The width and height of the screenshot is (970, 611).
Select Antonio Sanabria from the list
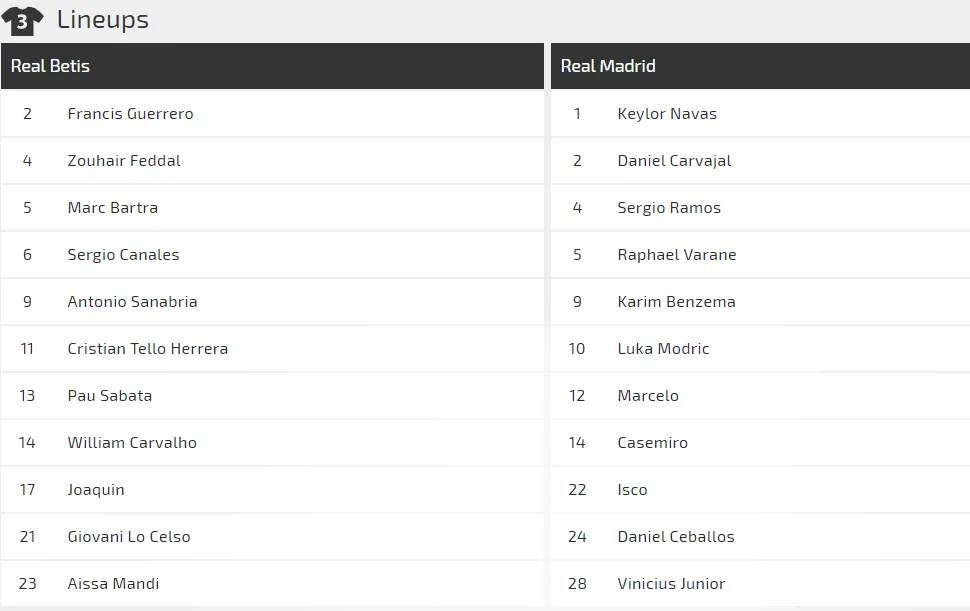[130, 301]
